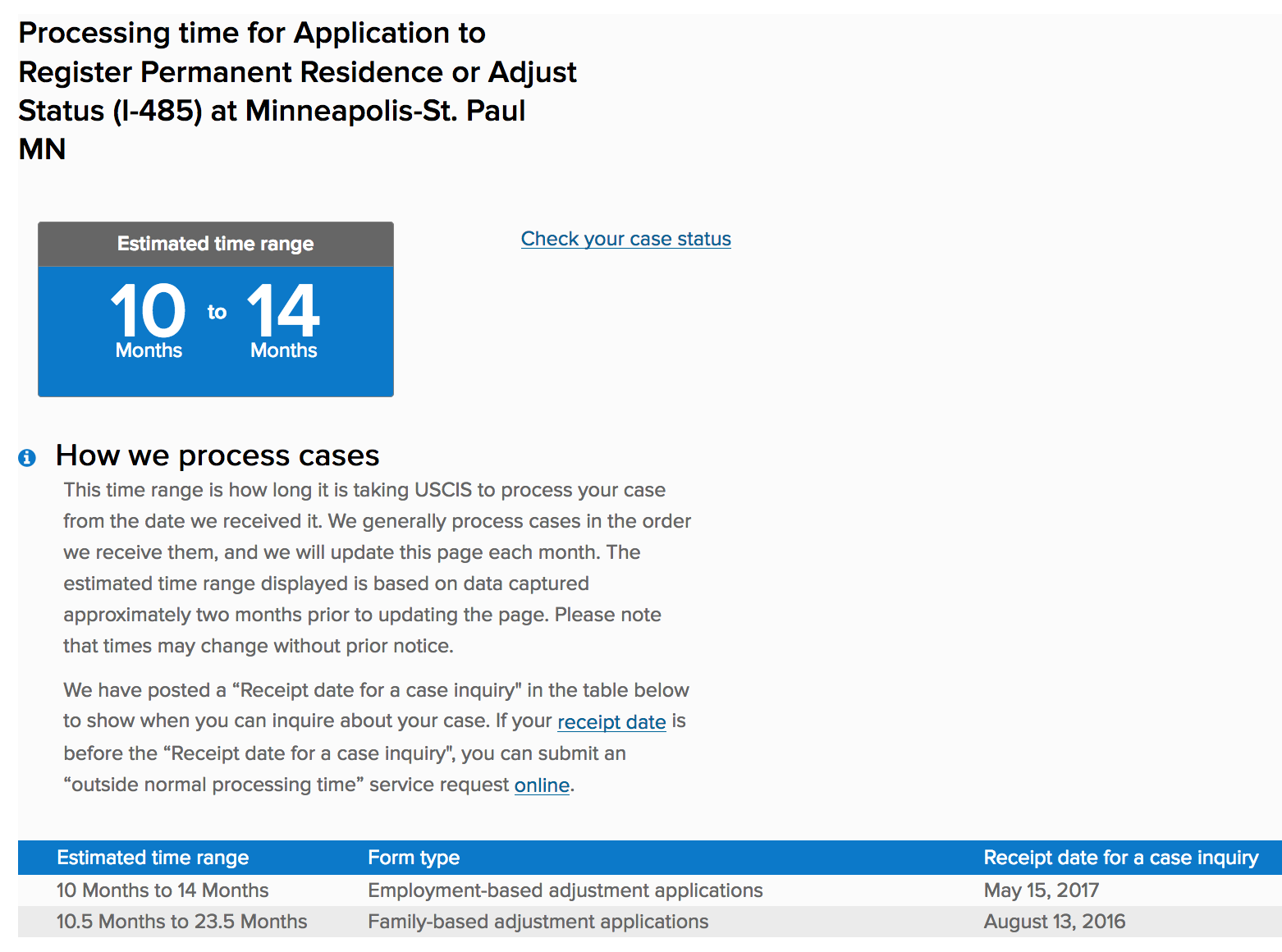Click Employment-based adjustment applications cell
The width and height of the screenshot is (1282, 952).
tap(565, 890)
